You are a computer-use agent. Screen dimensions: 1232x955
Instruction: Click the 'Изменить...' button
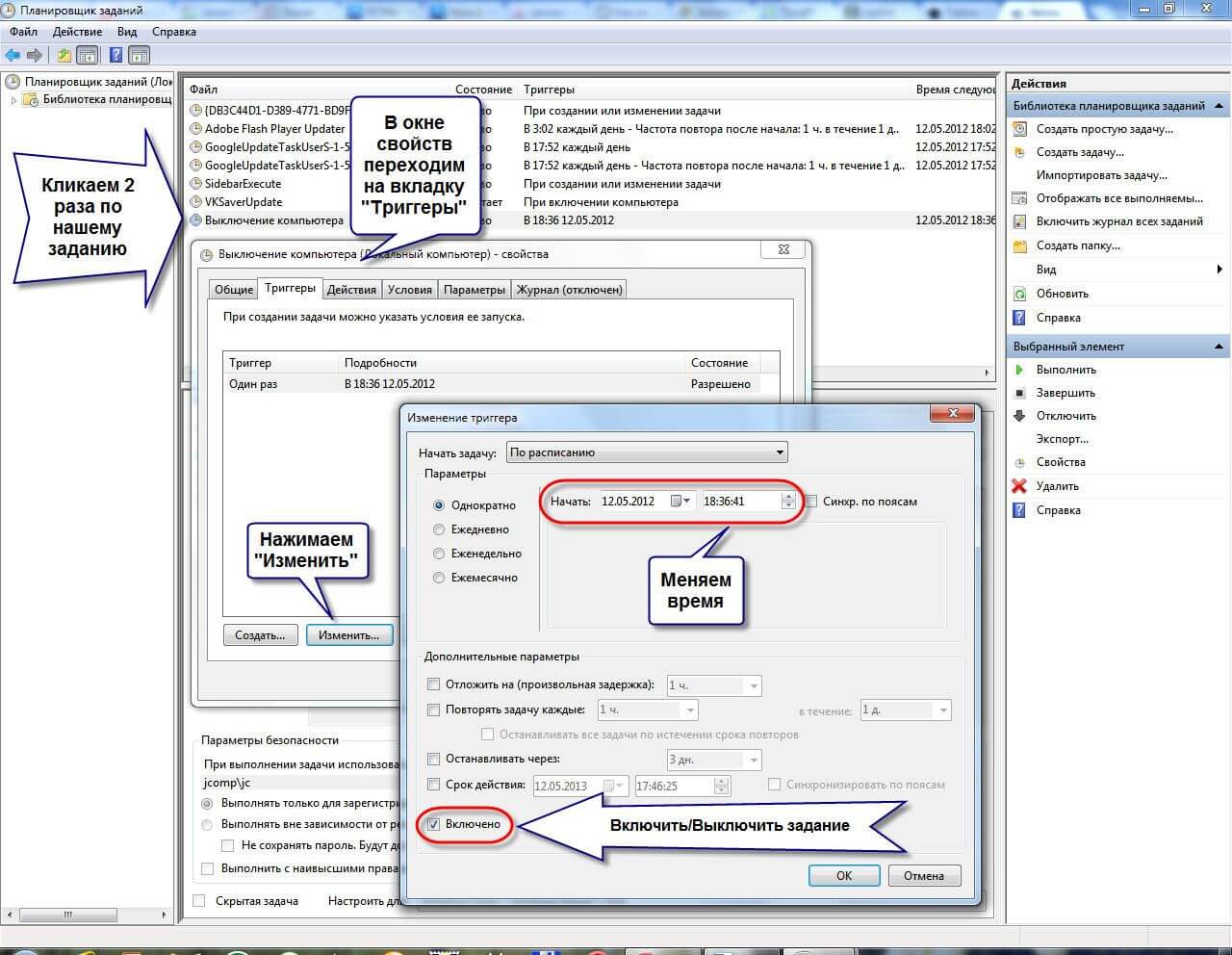pos(349,635)
